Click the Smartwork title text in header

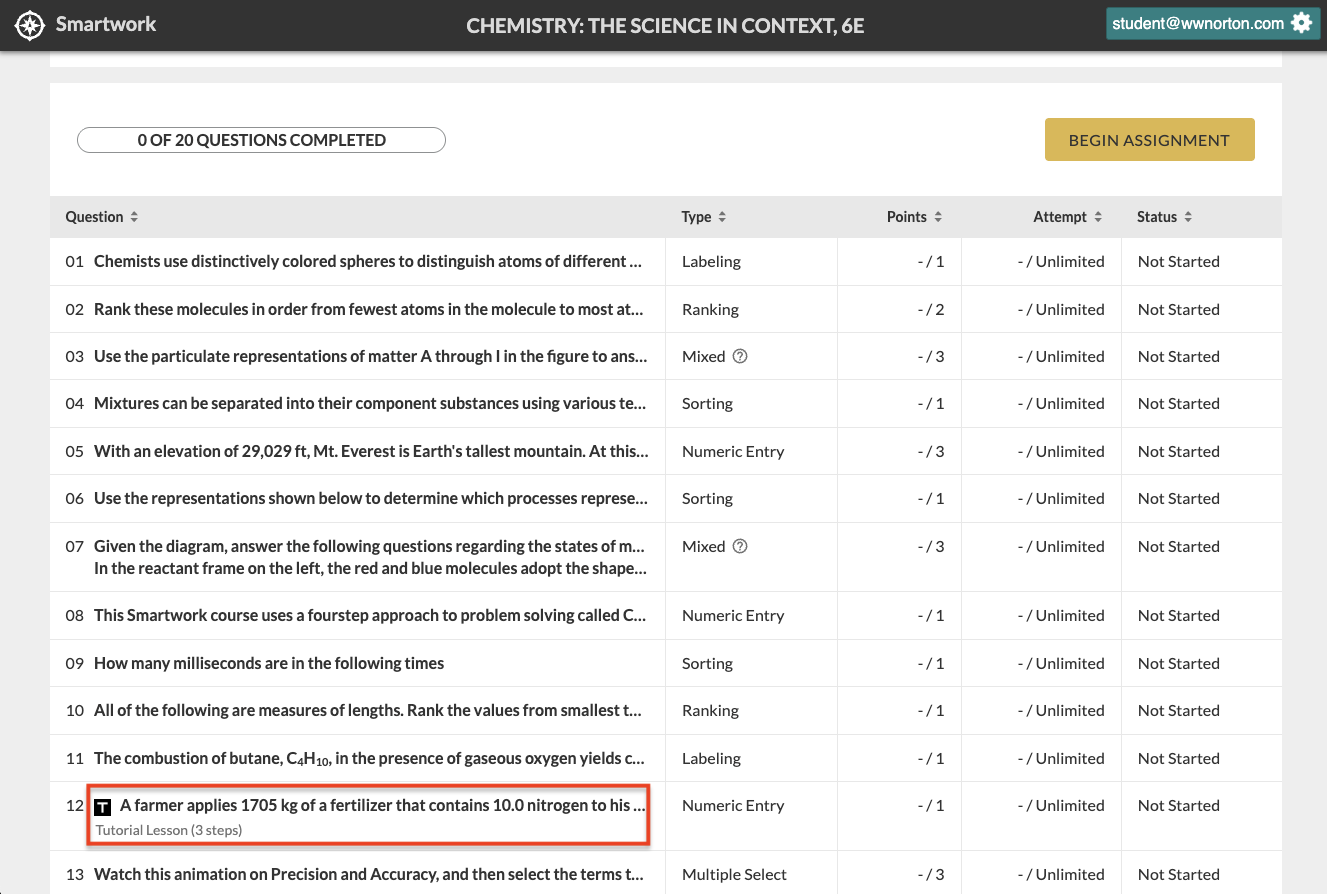(x=106, y=25)
